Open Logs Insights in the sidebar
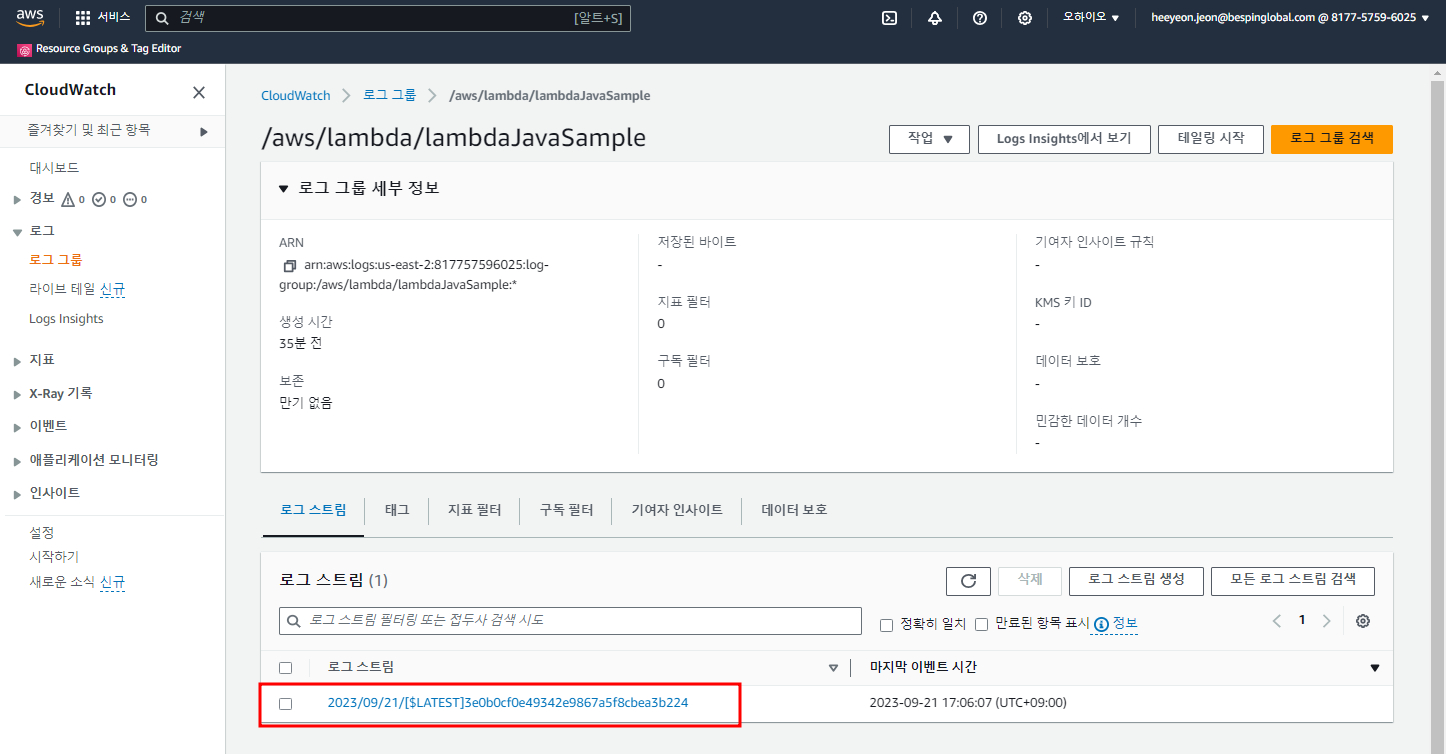This screenshot has height=754, width=1446. (66, 319)
